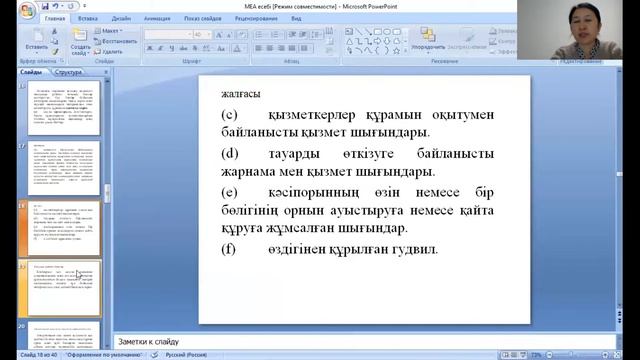Viewport: 640px width, 360px height.
Task: Open the arrow under Вставить
Action: (x=37, y=53)
